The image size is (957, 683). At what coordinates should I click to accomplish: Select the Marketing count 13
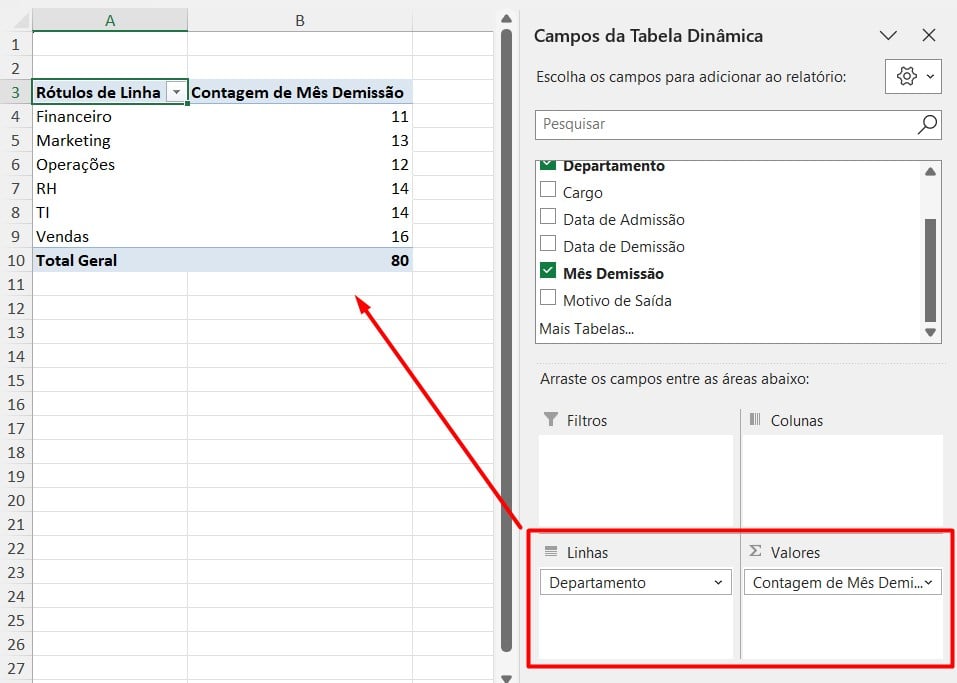(x=300, y=140)
